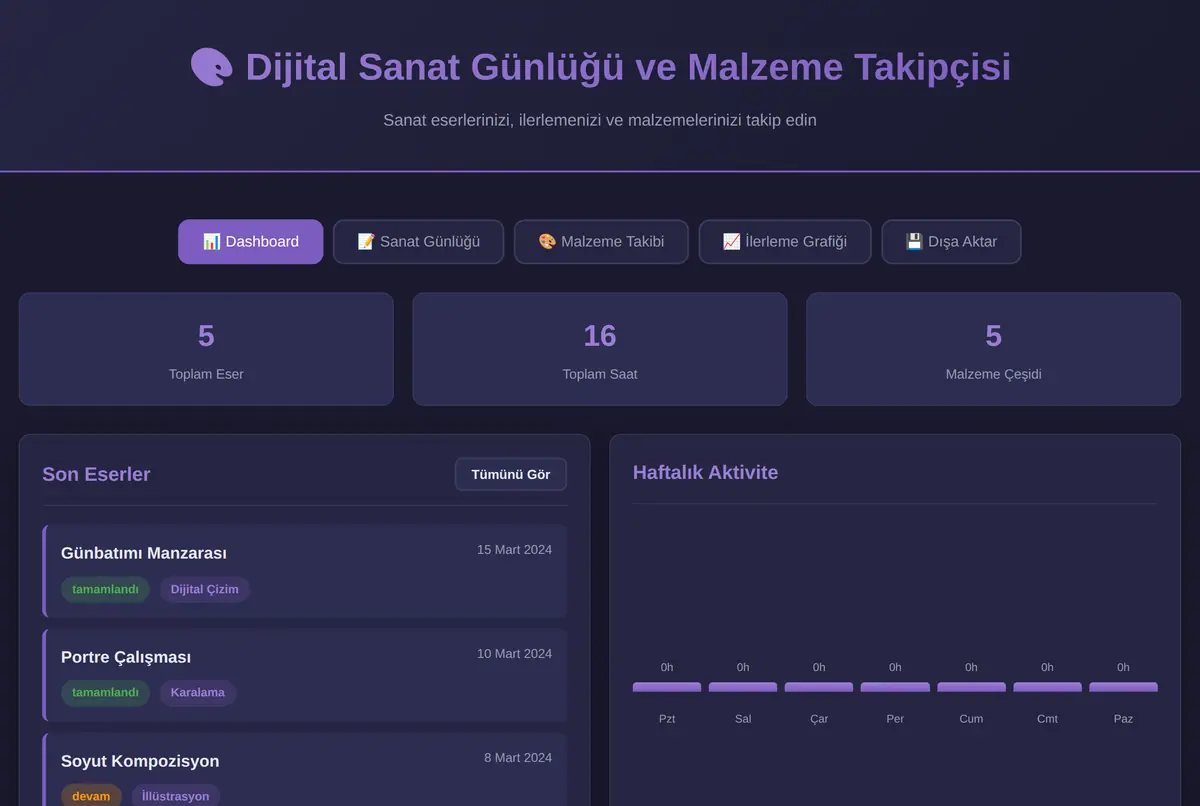Click the date 8 Mart 2024

coord(518,758)
